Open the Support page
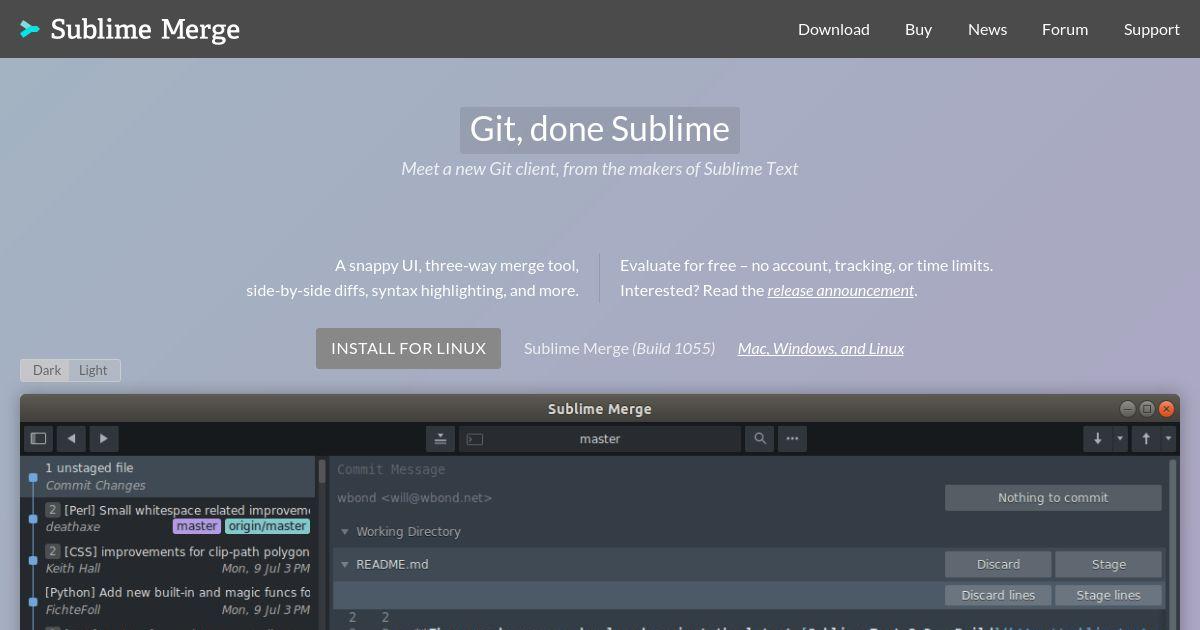The width and height of the screenshot is (1200, 630). coord(1152,29)
